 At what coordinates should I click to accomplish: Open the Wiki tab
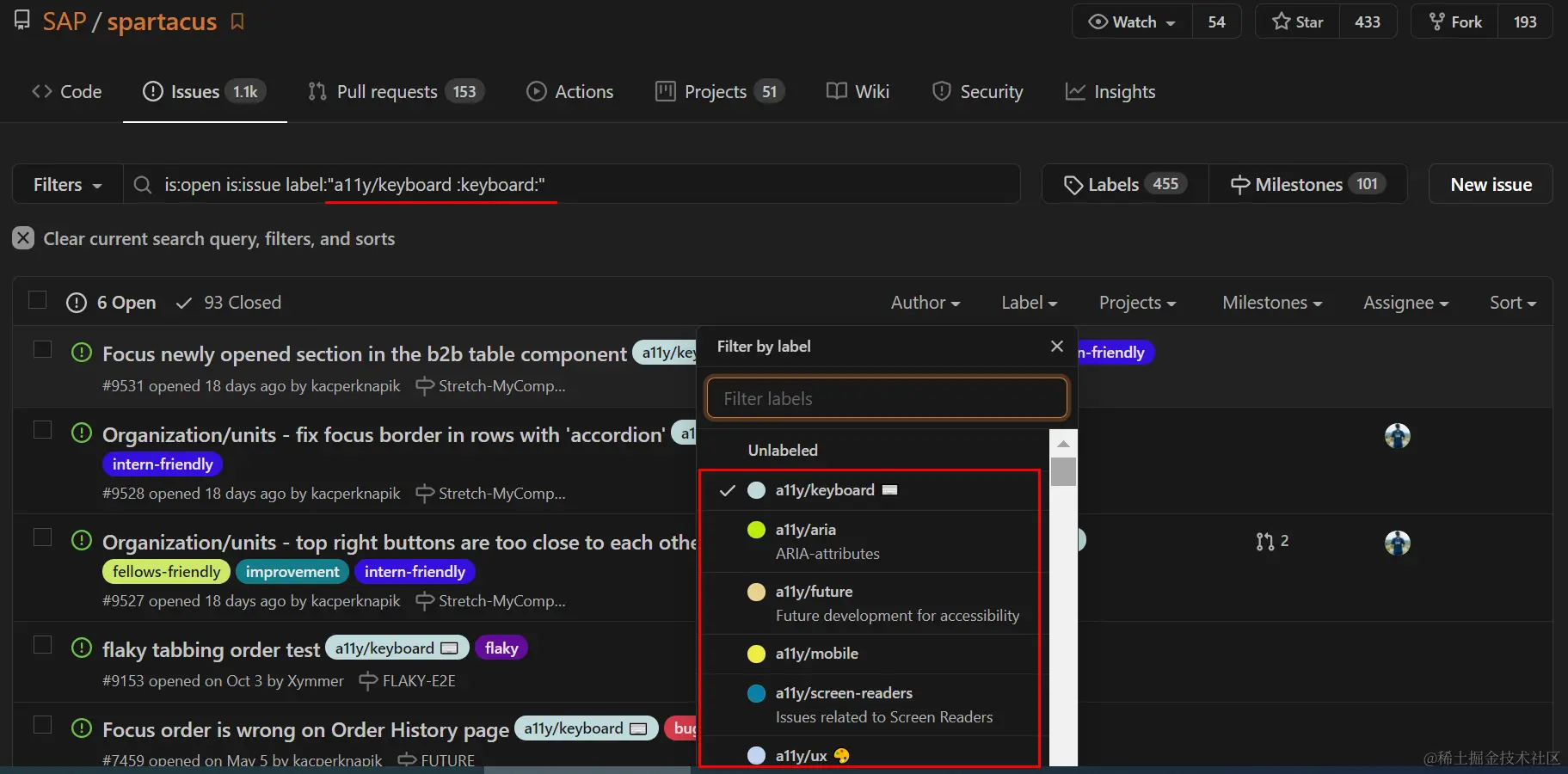(x=858, y=91)
